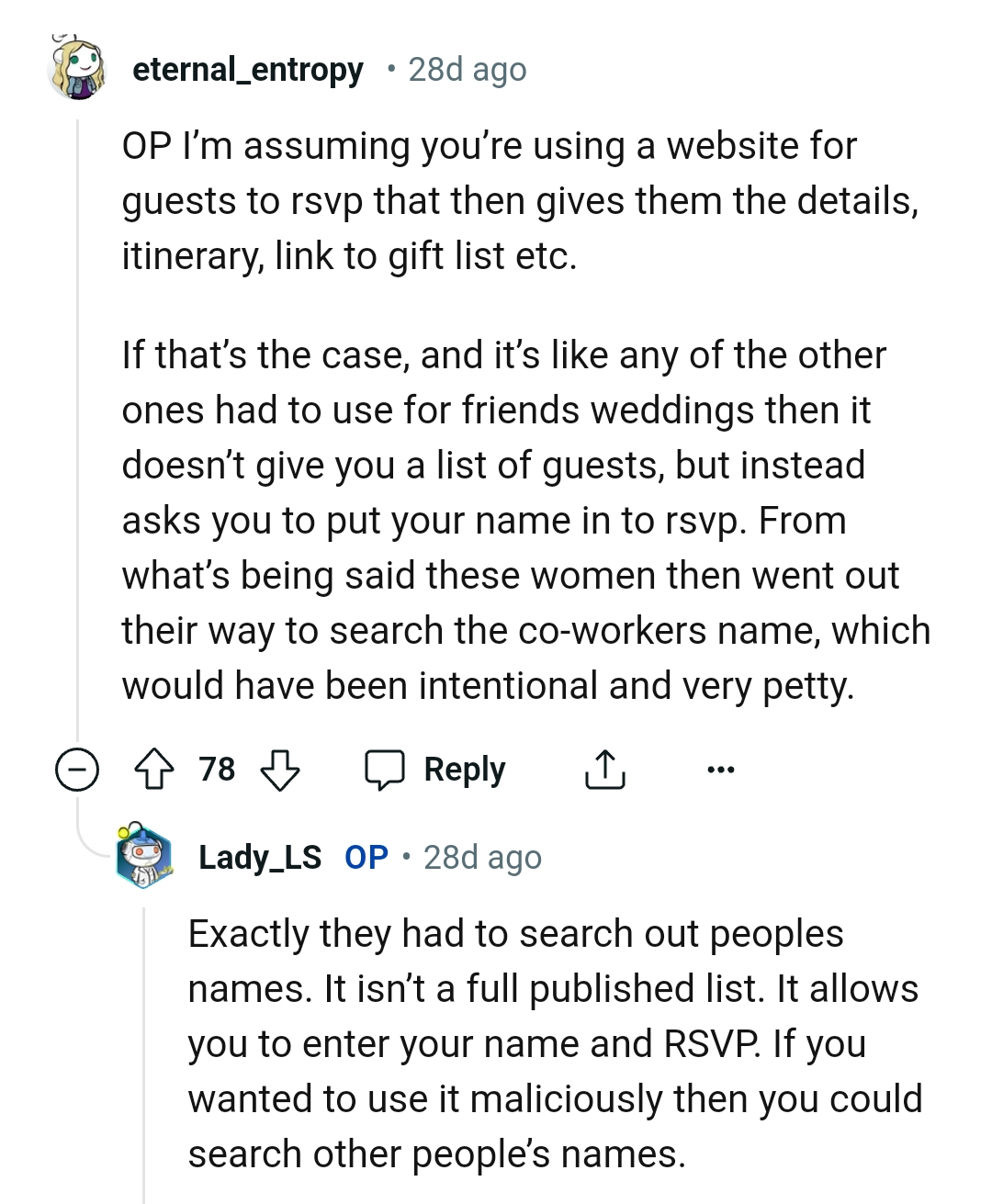
Task: Click the vote count of 78
Action: tap(218, 770)
